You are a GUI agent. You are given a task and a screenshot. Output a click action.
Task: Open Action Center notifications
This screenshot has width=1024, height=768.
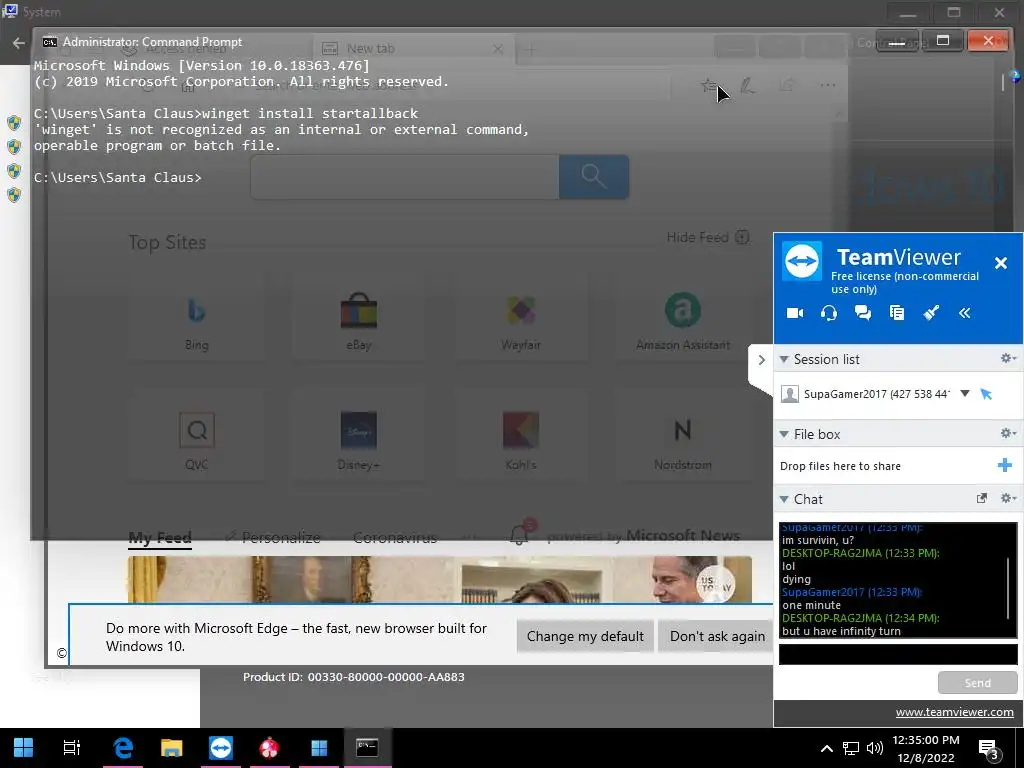(989, 749)
